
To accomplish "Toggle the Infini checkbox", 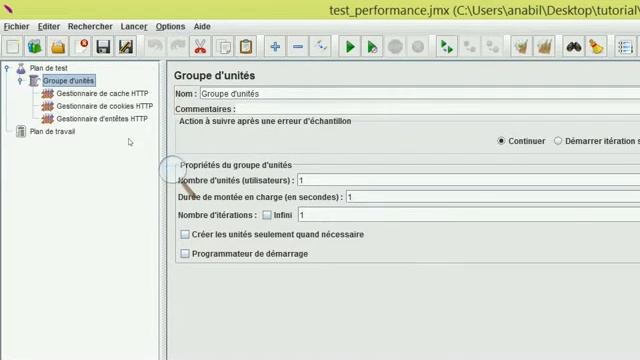I will [x=267, y=215].
